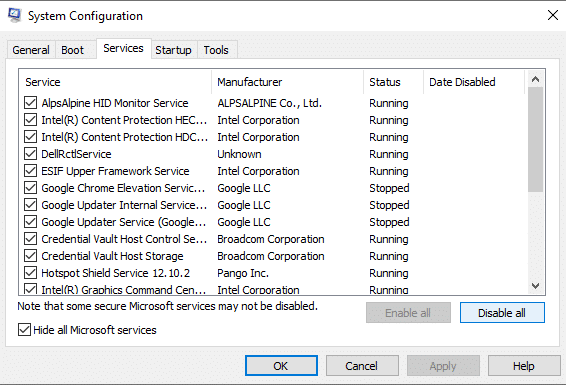Screen dimensions: 566x385
Task: Confirm with the OK button
Action: coord(281,366)
